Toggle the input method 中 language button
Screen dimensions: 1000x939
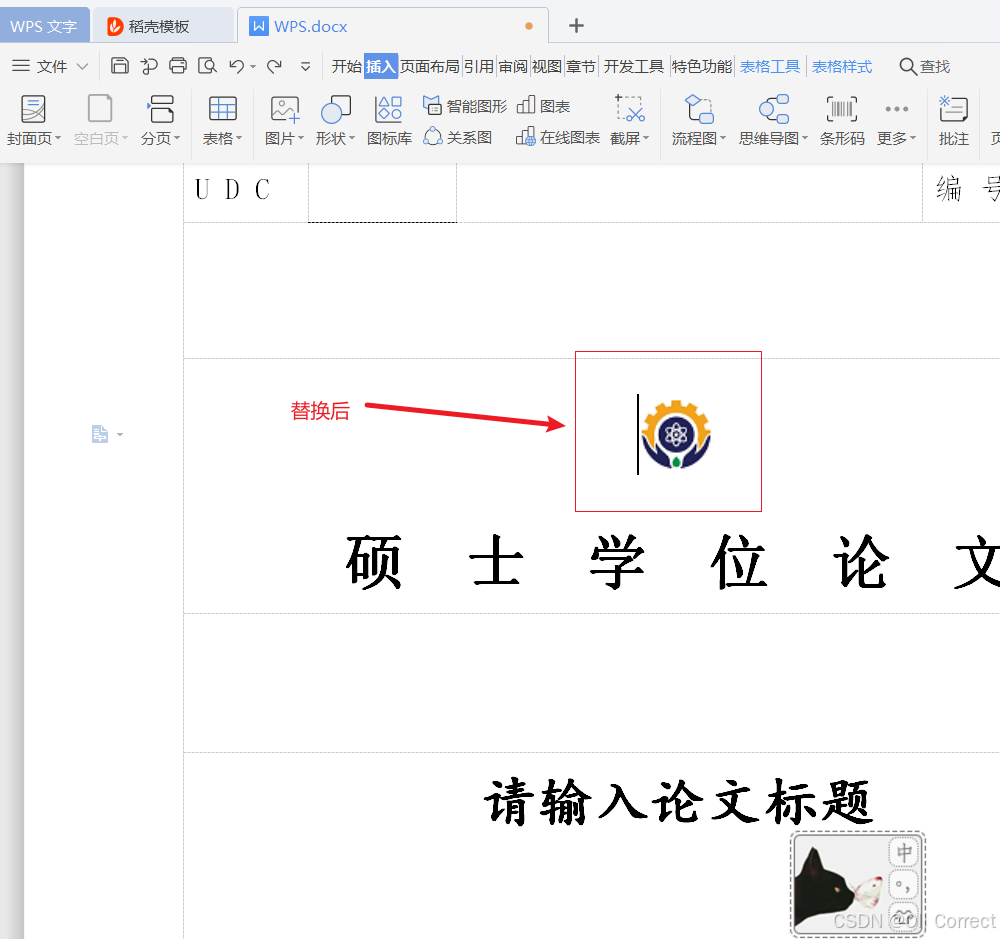point(904,852)
